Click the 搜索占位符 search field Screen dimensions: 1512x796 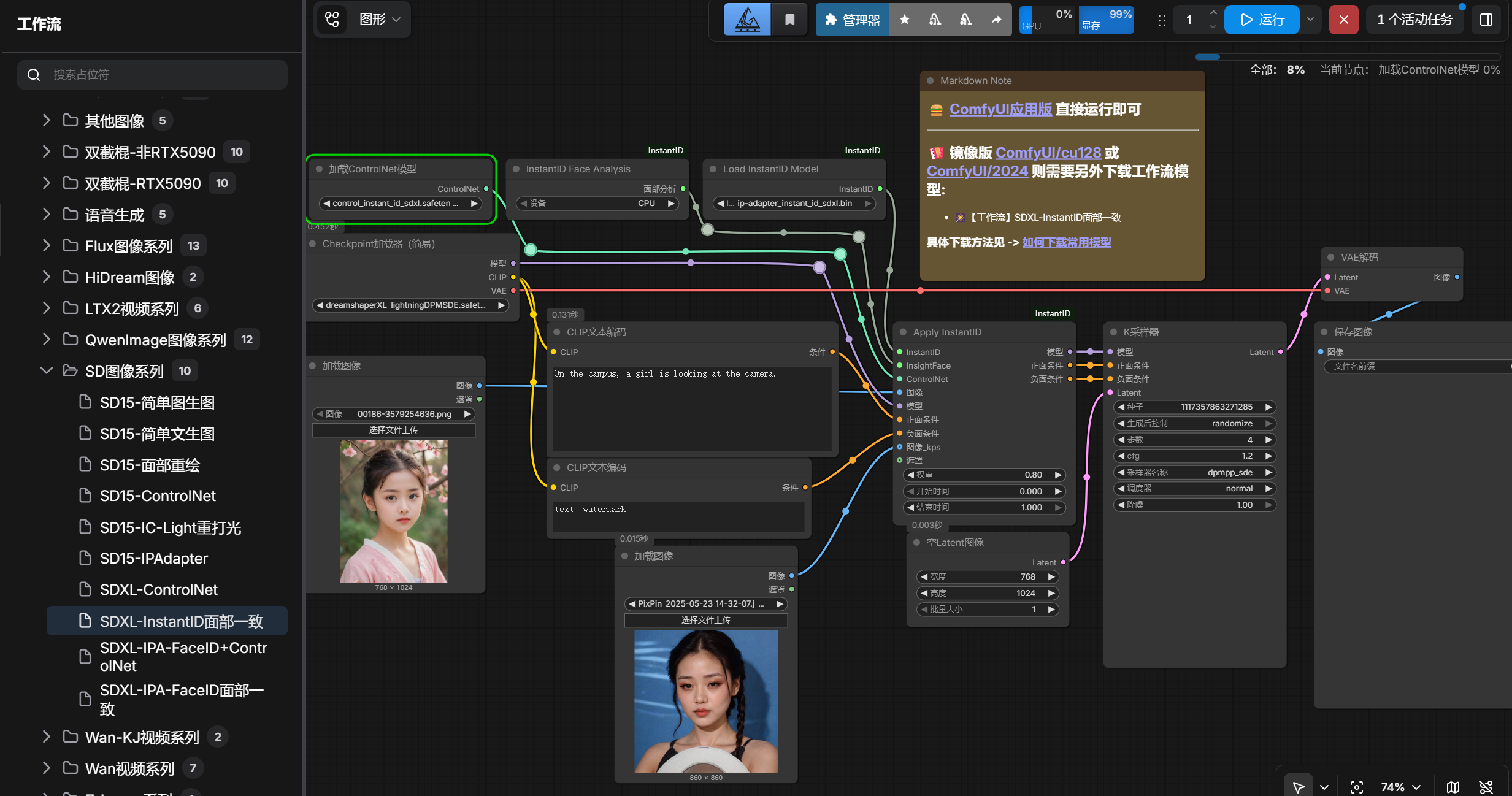152,75
